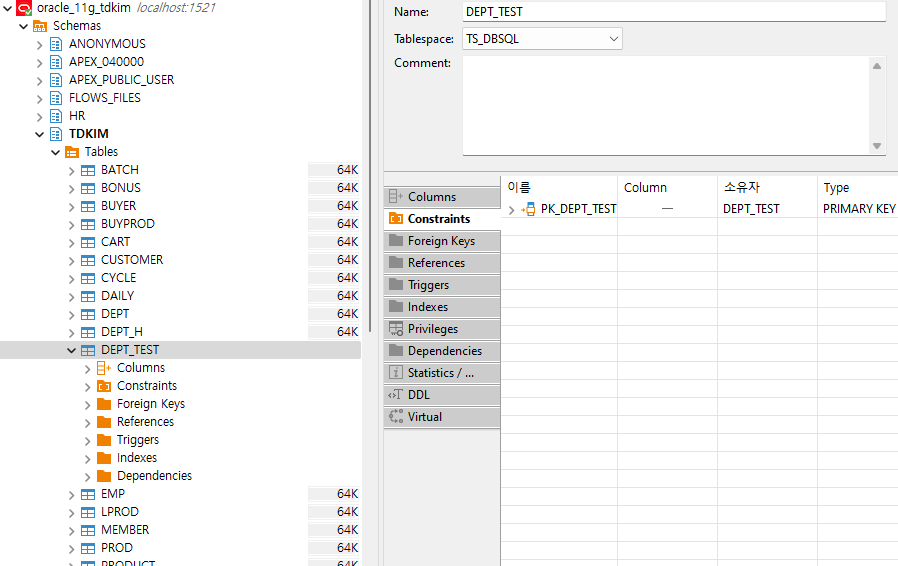
Task: Click the Dependencies folder icon in tree
Action: [x=104, y=476]
